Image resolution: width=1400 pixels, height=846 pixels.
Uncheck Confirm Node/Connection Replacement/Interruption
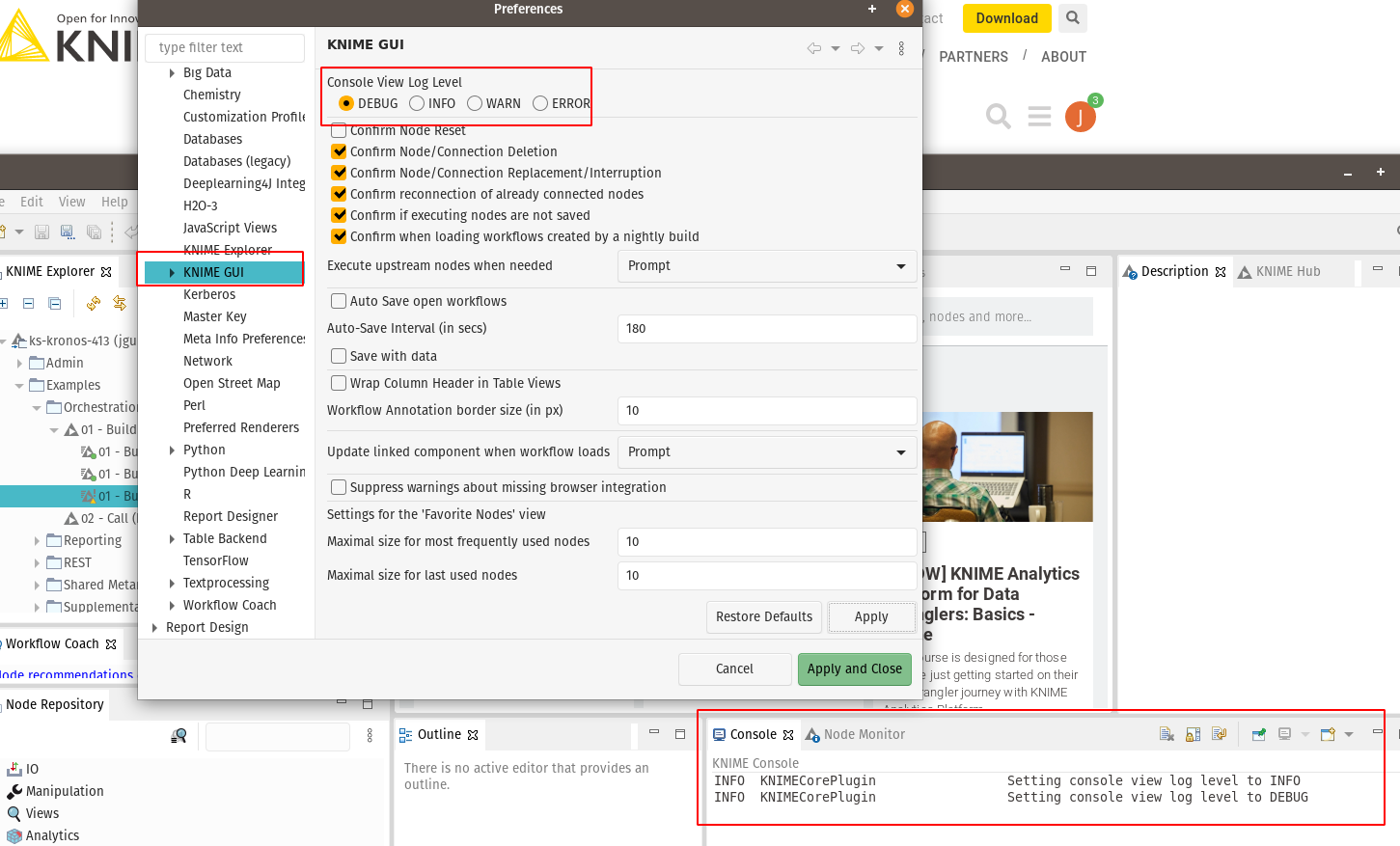tap(339, 173)
